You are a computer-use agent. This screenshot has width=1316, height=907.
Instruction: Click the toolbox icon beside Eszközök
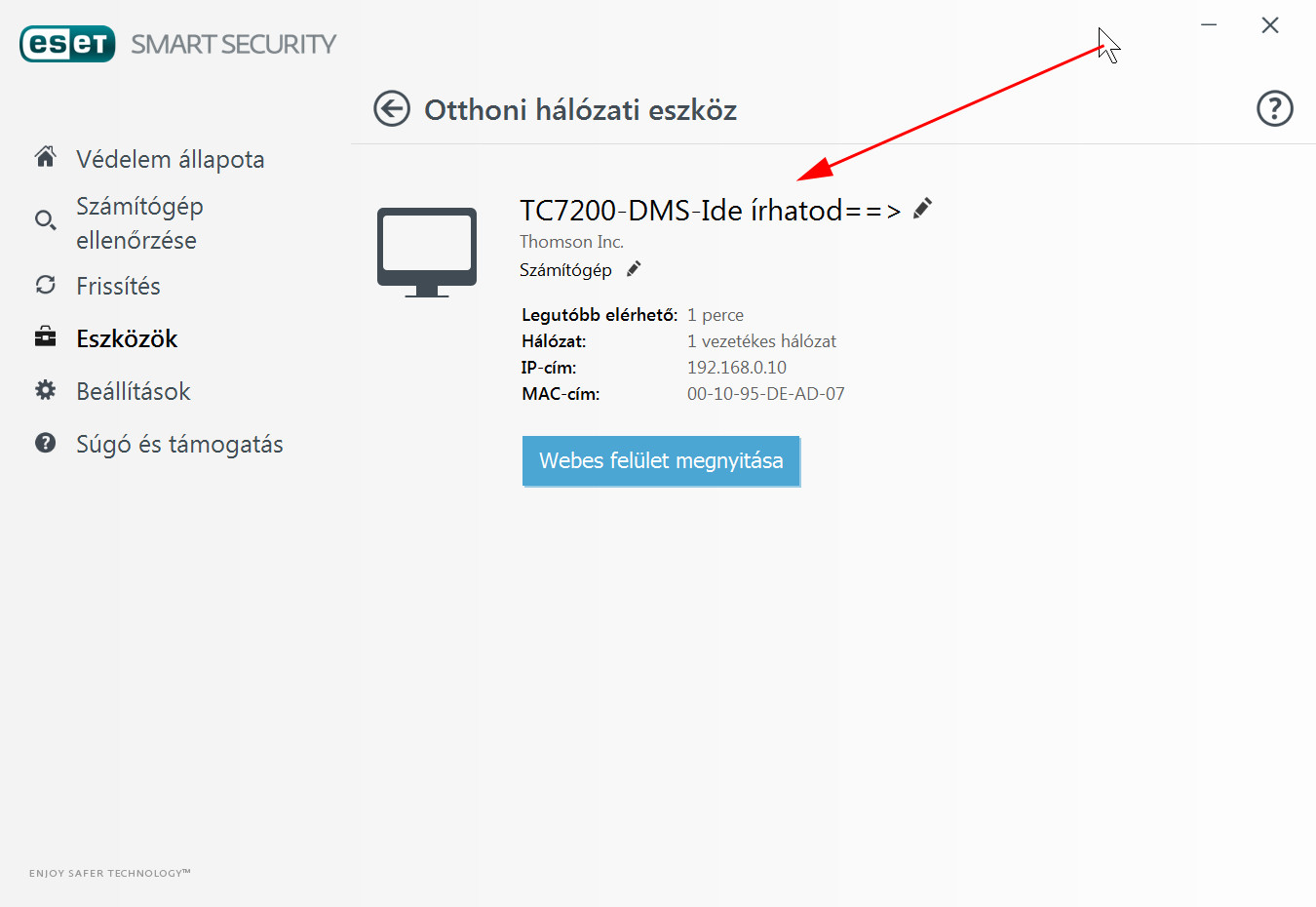click(45, 337)
